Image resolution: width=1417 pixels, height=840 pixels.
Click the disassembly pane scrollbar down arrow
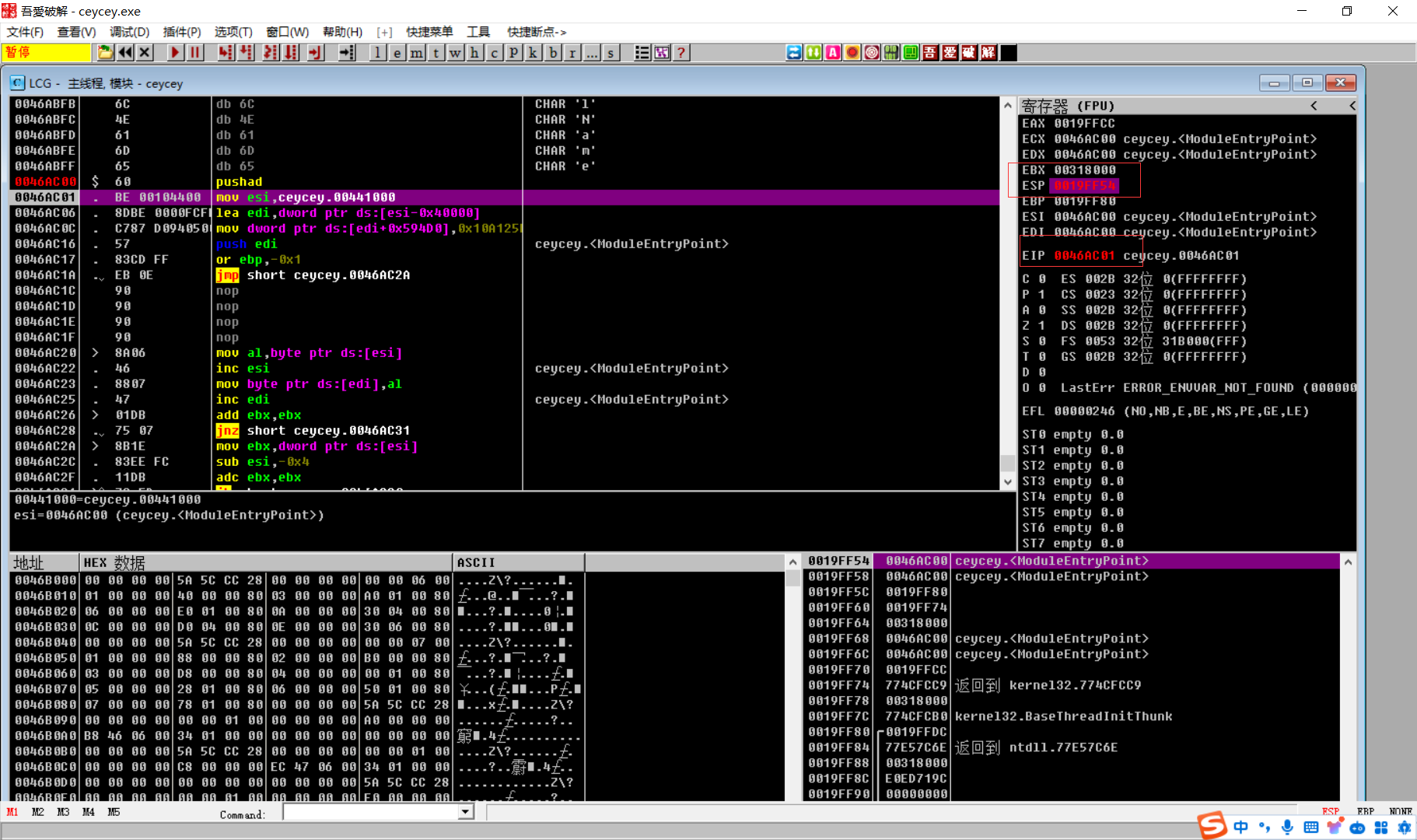1008,481
